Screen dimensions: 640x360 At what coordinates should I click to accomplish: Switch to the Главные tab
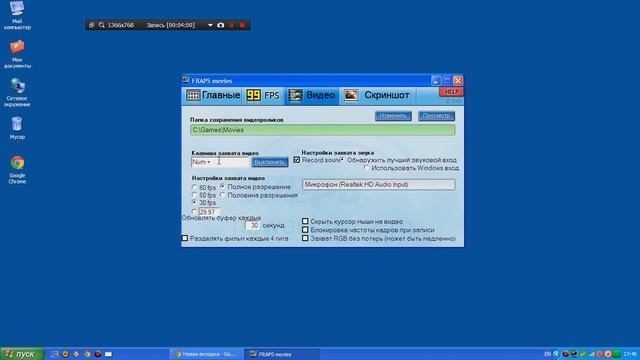coord(213,96)
